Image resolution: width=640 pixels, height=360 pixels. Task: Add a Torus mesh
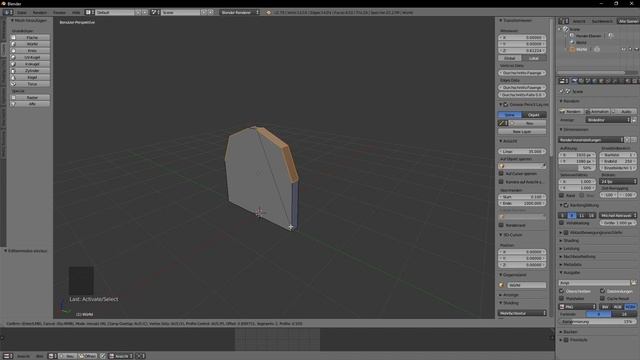[x=30, y=84]
